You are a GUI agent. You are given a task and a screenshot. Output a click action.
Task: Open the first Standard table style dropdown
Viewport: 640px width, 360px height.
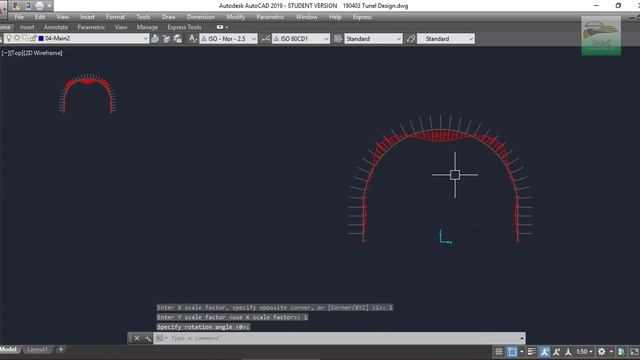373,39
